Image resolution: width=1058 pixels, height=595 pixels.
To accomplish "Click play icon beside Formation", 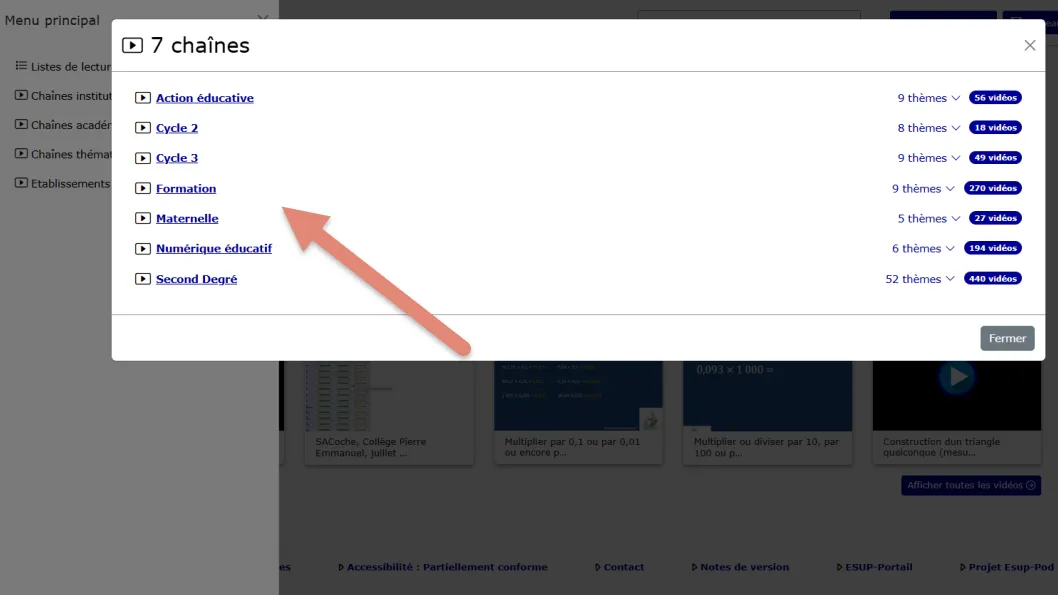I will pos(142,188).
